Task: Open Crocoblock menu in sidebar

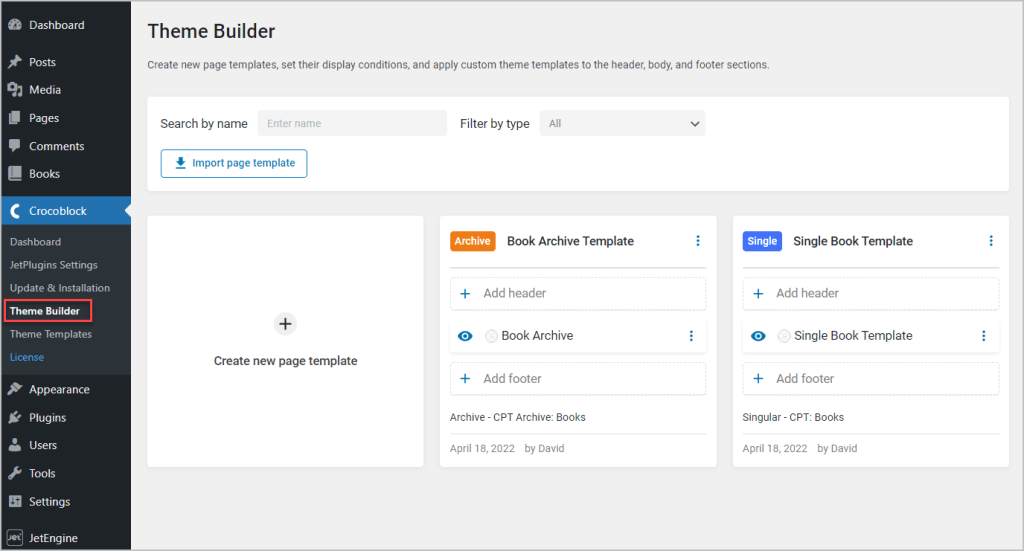Action: point(65,211)
